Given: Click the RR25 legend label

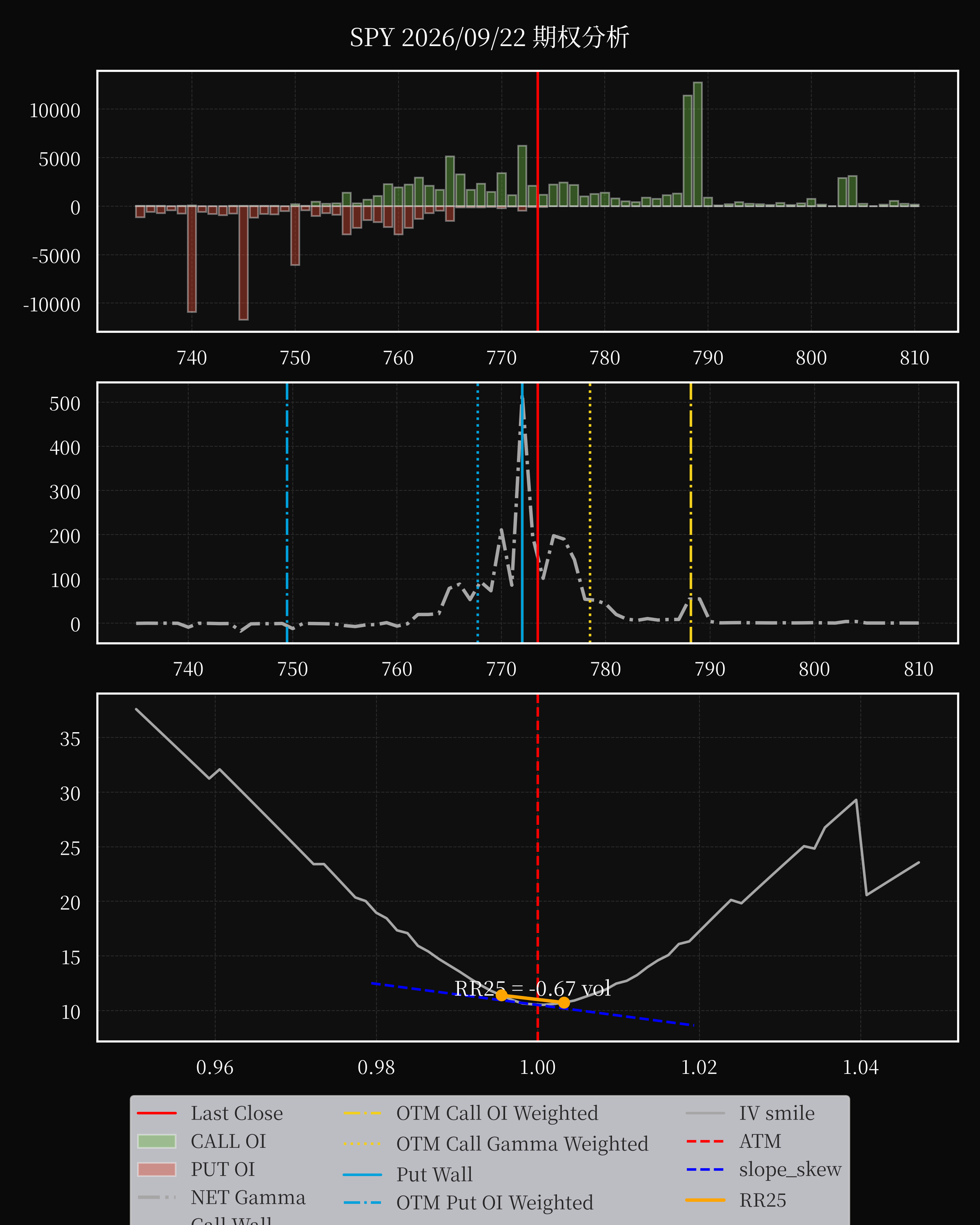Looking at the screenshot, I should pyautogui.click(x=762, y=1200).
